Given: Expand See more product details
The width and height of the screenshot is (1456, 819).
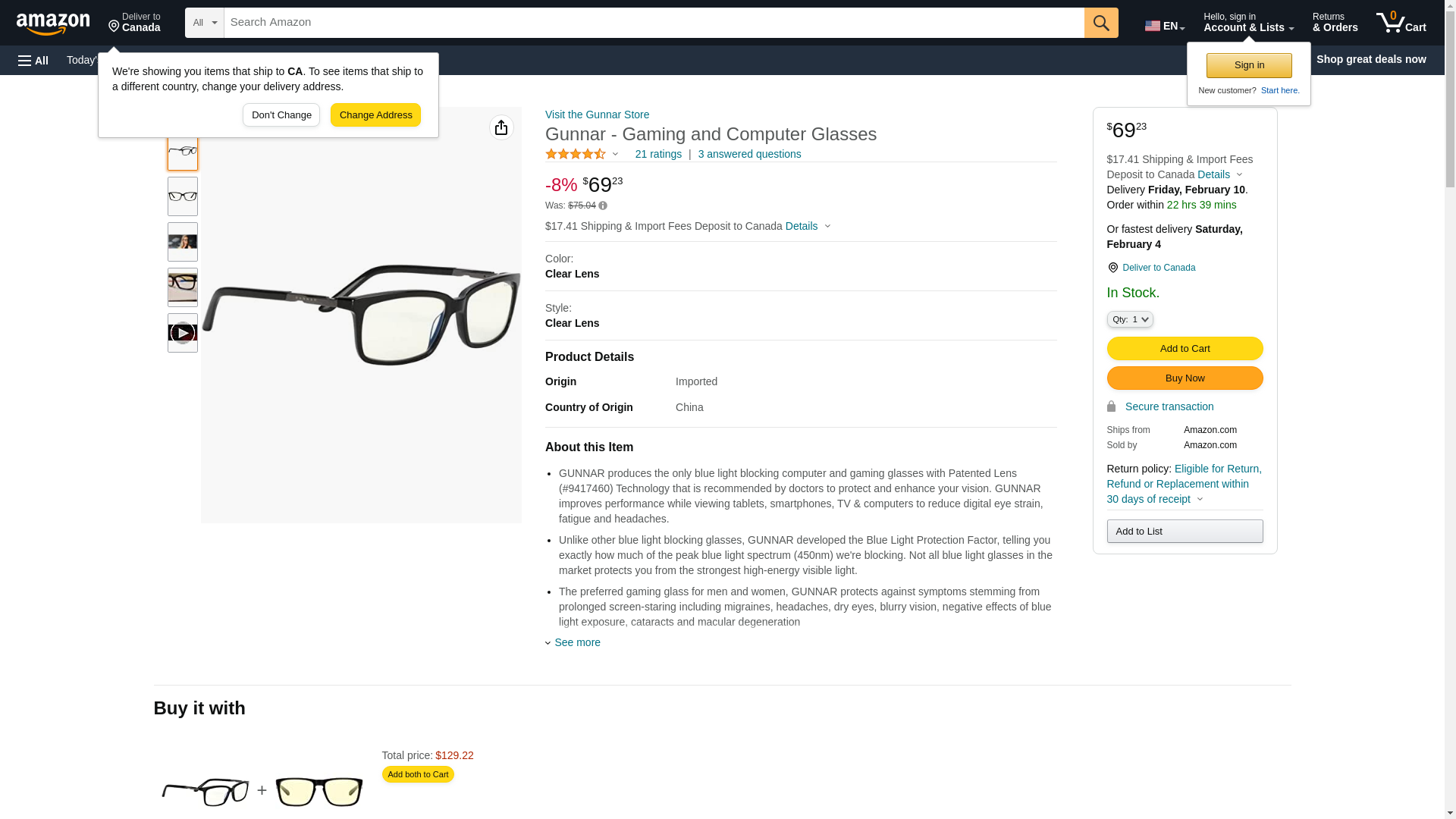Looking at the screenshot, I should tap(576, 642).
